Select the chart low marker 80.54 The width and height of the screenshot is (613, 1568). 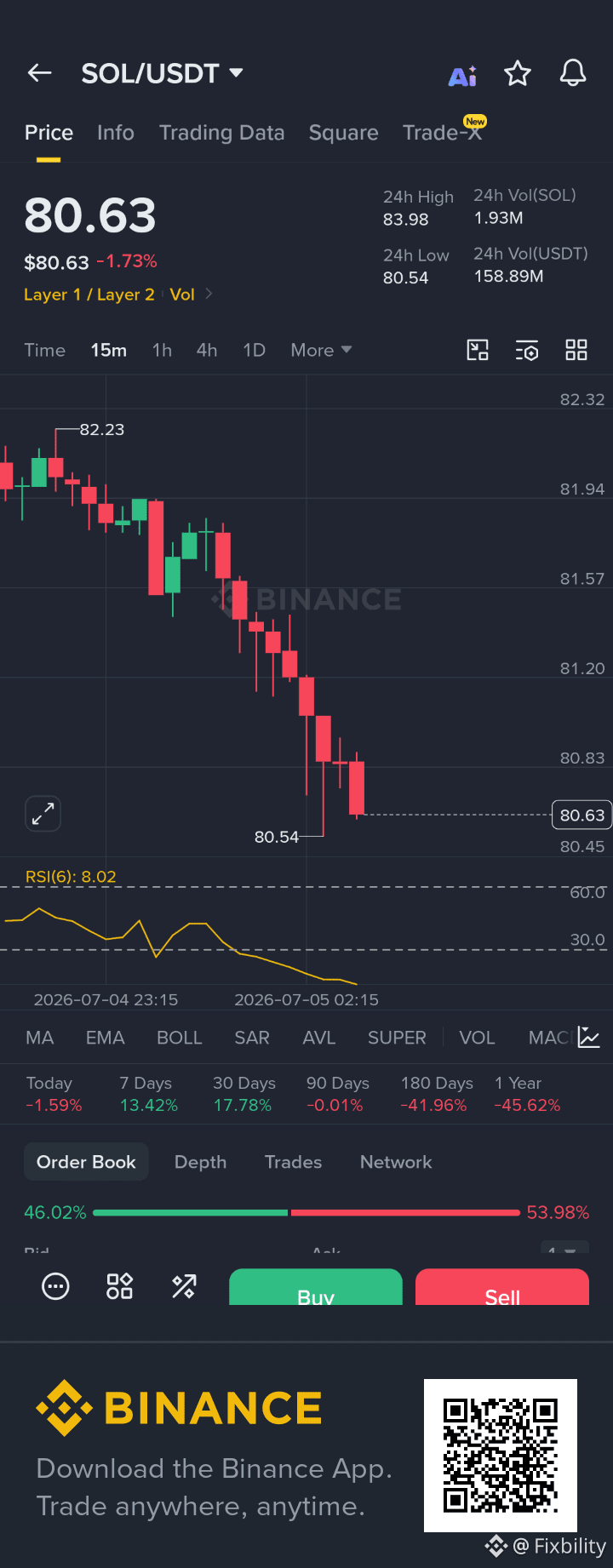tap(277, 837)
